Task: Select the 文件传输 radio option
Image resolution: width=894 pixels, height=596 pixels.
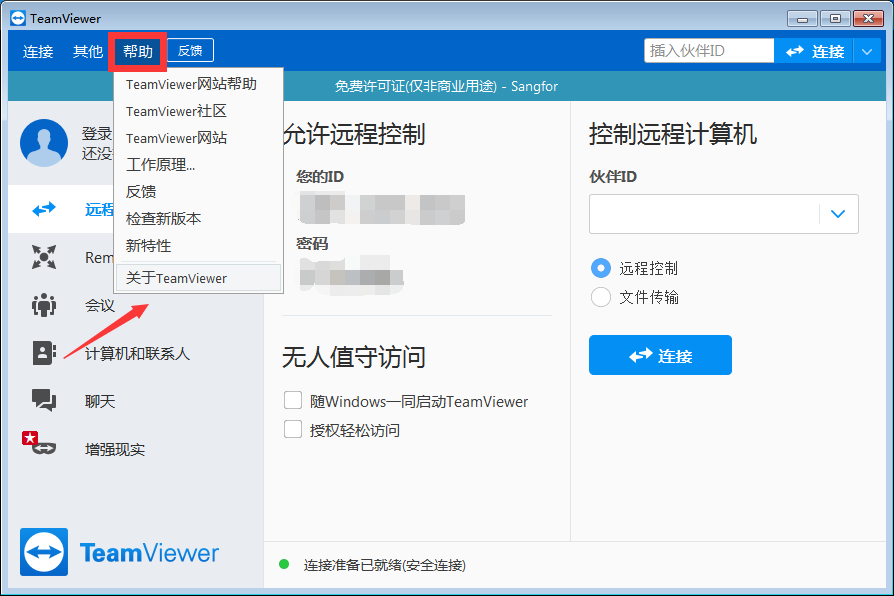Action: tap(600, 296)
